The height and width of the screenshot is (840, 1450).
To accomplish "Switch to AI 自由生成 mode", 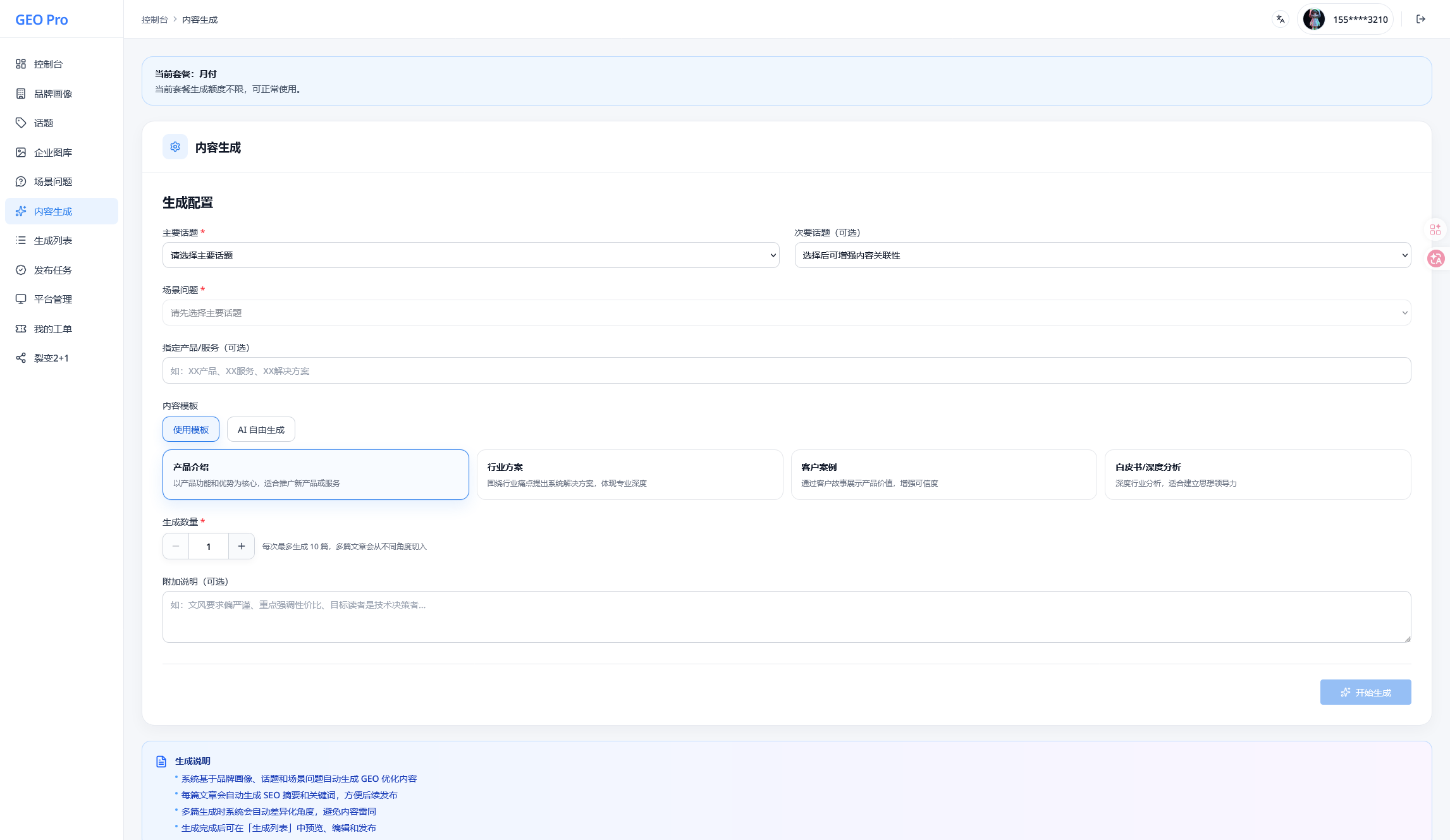I will (261, 429).
